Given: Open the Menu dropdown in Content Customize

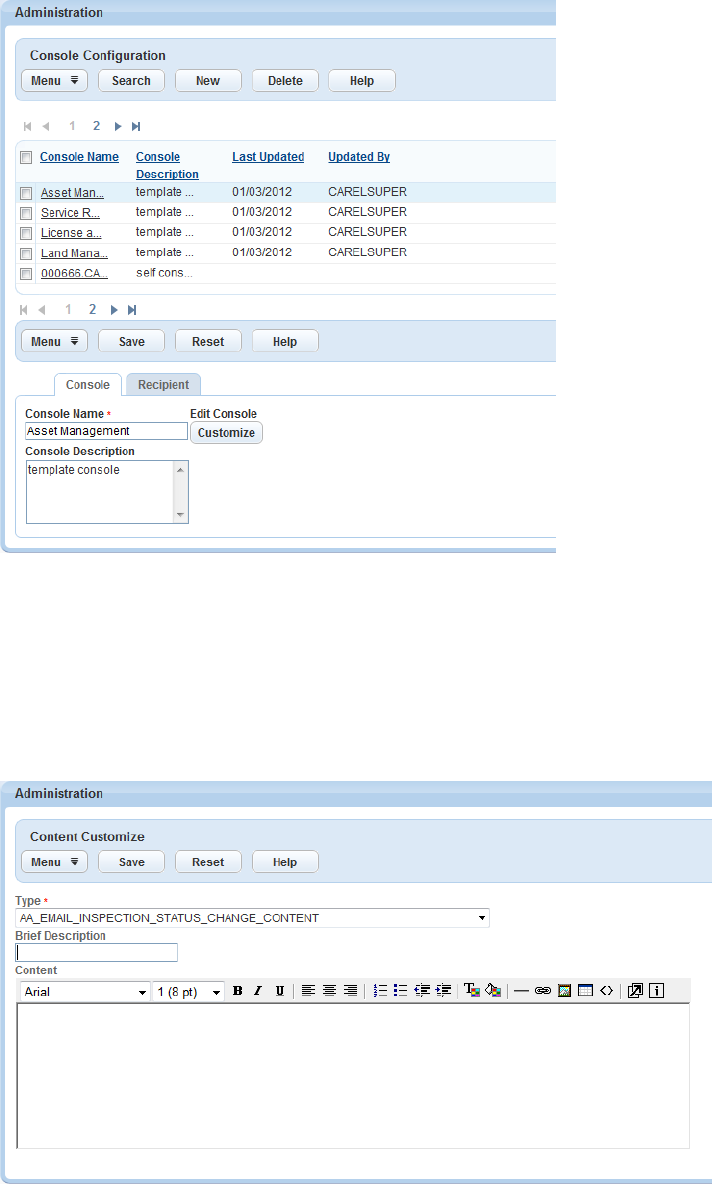Looking at the screenshot, I should [54, 862].
